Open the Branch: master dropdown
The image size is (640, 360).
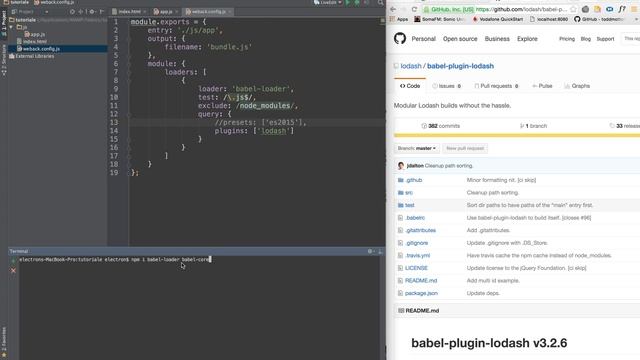(x=417, y=148)
